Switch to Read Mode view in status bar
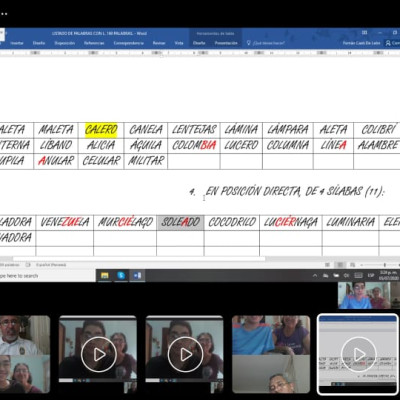 (328, 265)
